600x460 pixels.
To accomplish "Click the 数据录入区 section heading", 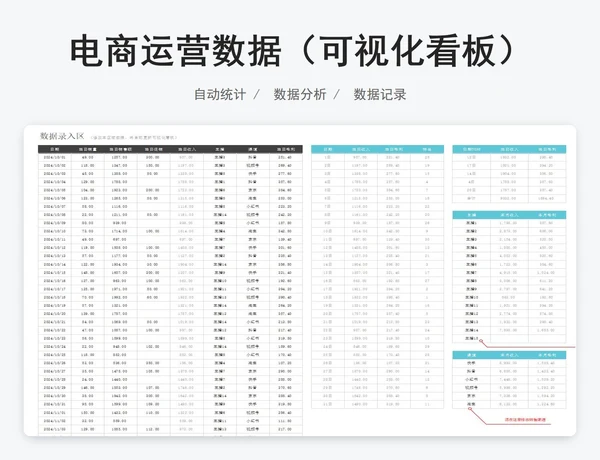I will [x=62, y=136].
